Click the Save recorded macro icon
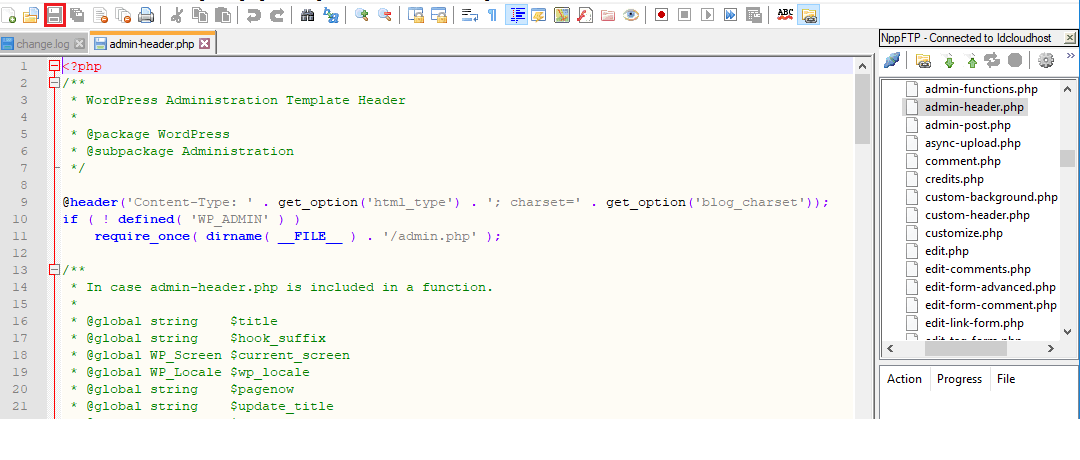1080x460 pixels. click(754, 14)
